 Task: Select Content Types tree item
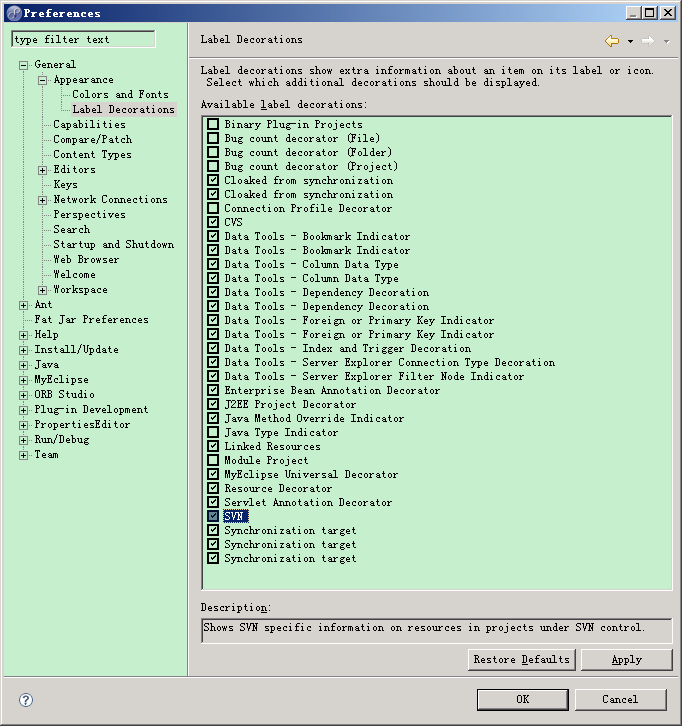pos(92,154)
